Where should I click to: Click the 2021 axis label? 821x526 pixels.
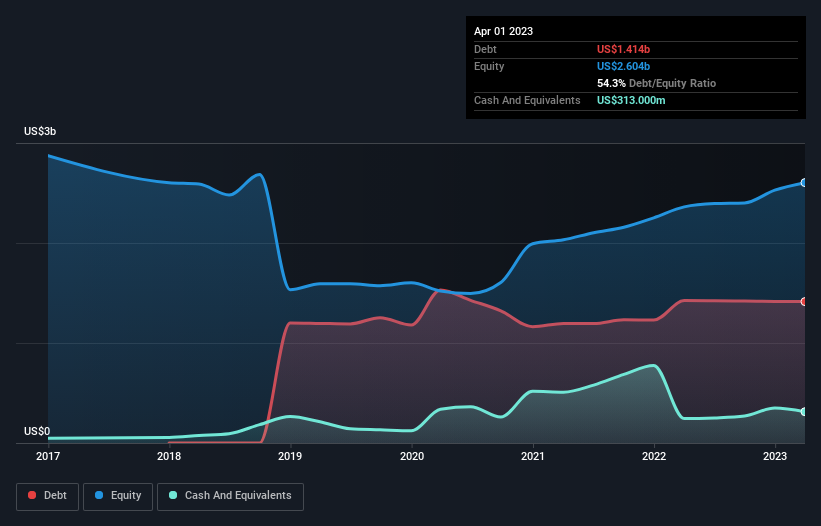533,456
